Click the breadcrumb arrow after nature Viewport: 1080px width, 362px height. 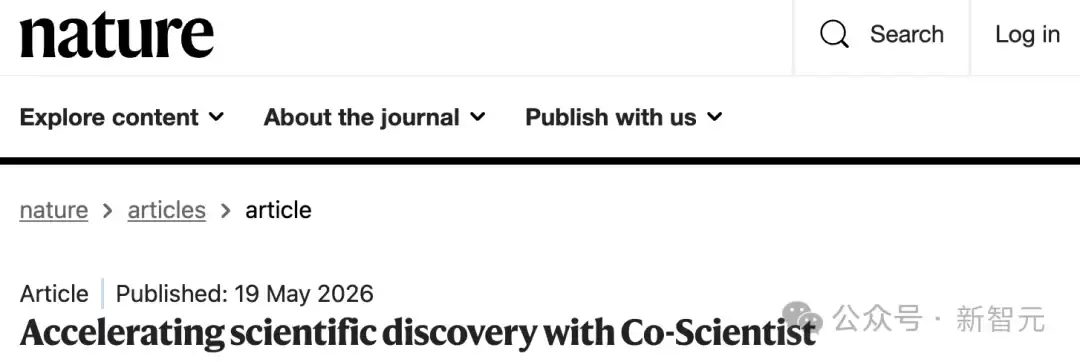[107, 211]
